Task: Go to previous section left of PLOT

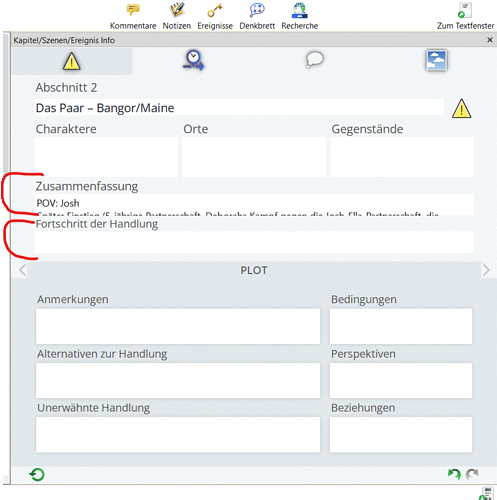Action: (22, 270)
